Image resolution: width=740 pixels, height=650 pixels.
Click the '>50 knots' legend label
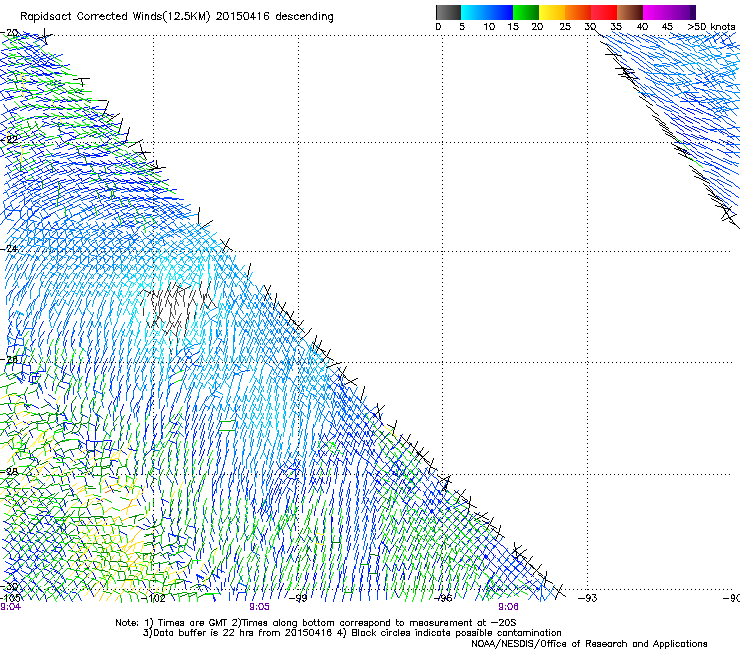coord(711,27)
